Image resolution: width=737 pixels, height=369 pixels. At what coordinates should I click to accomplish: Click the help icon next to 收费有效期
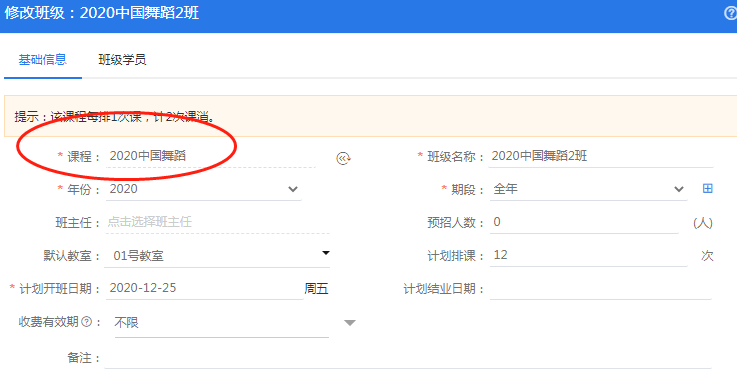(86, 322)
